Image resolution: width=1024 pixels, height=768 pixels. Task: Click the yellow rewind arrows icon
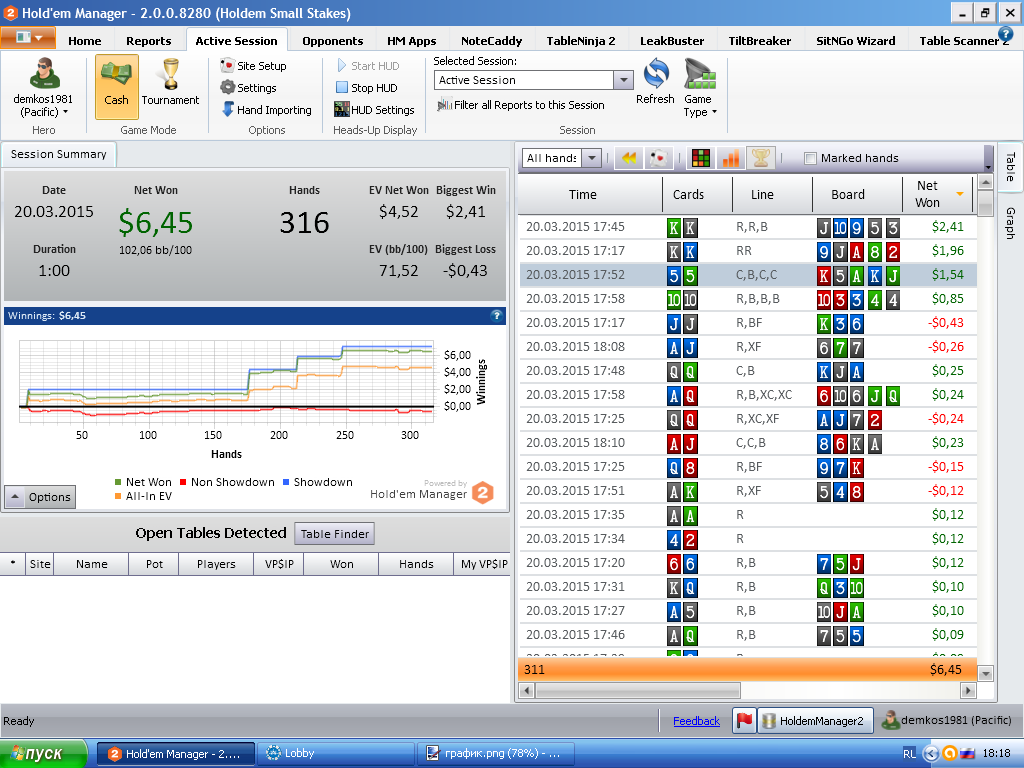point(629,158)
